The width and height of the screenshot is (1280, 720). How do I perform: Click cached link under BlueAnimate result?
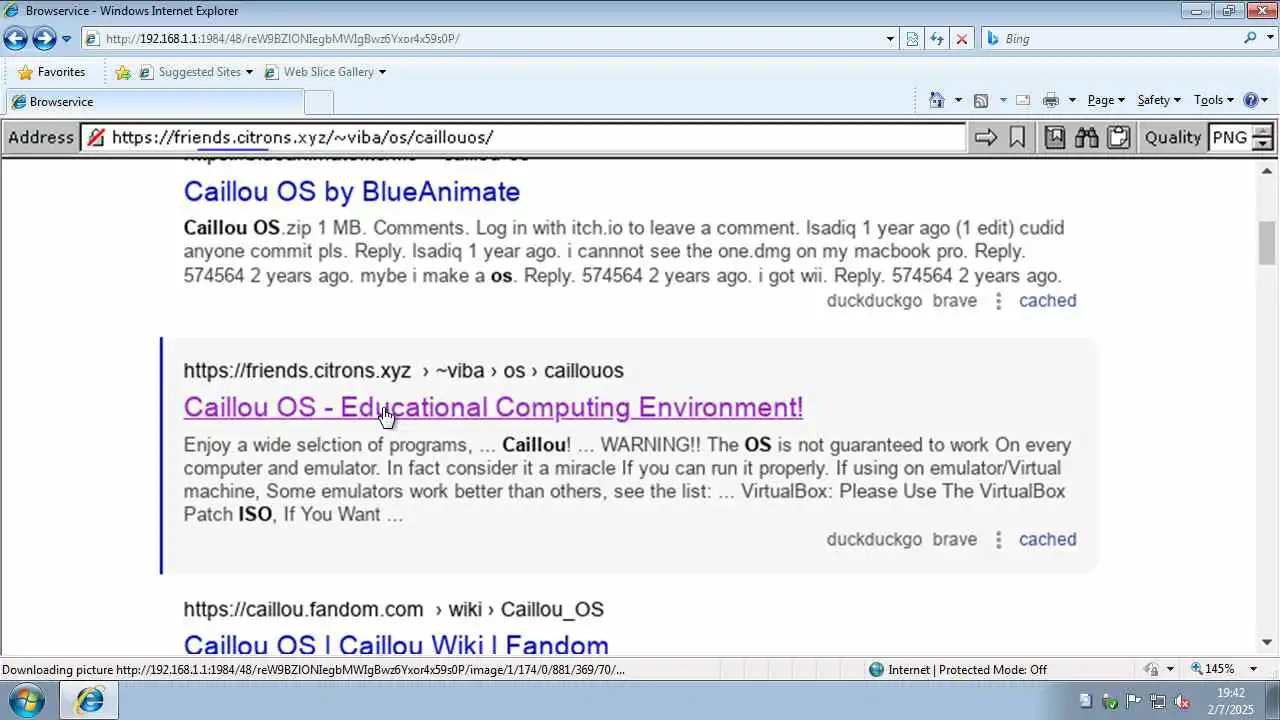(1048, 301)
